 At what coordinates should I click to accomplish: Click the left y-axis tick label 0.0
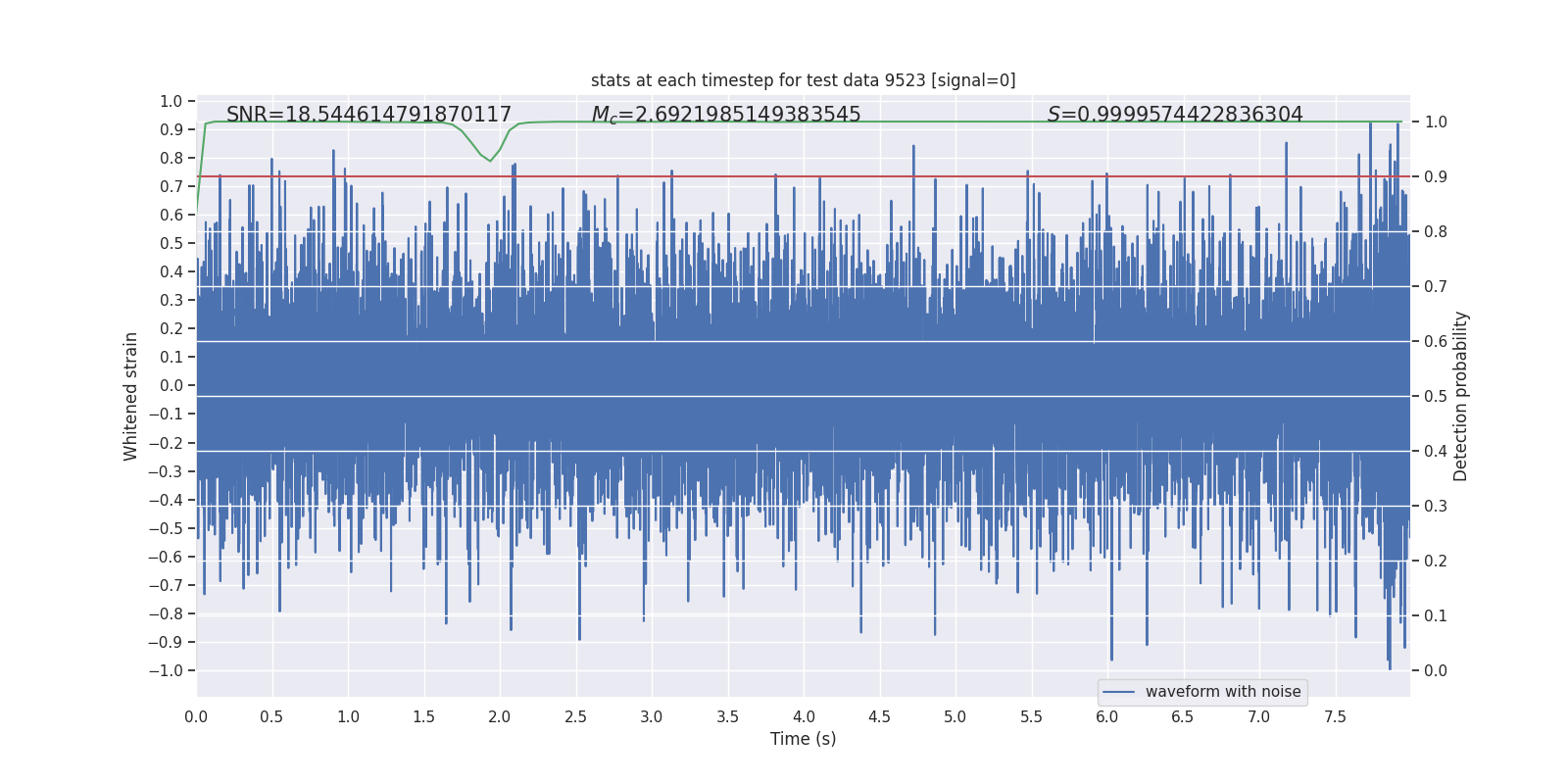(171, 386)
